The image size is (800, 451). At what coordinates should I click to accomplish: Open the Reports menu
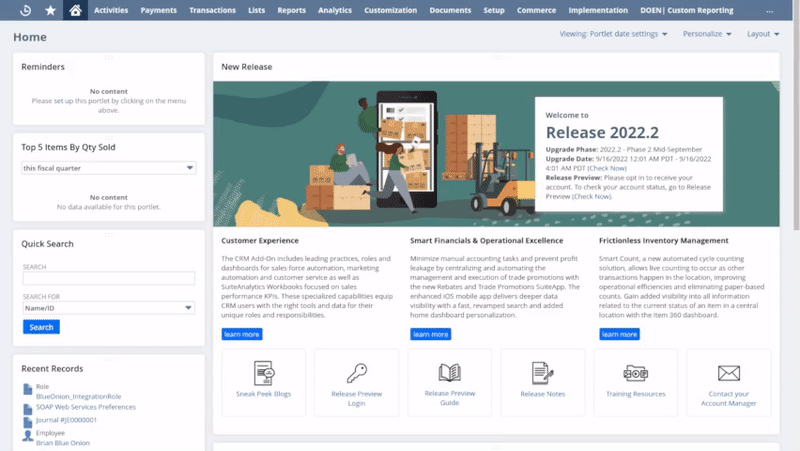(x=291, y=10)
